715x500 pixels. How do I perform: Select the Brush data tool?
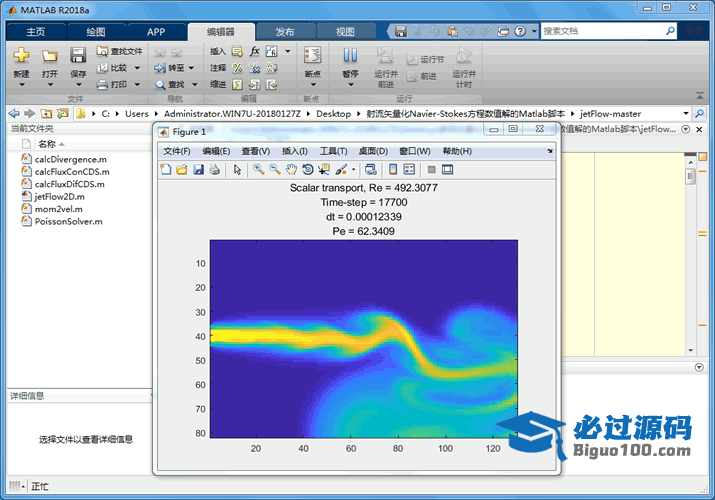pyautogui.click(x=341, y=170)
